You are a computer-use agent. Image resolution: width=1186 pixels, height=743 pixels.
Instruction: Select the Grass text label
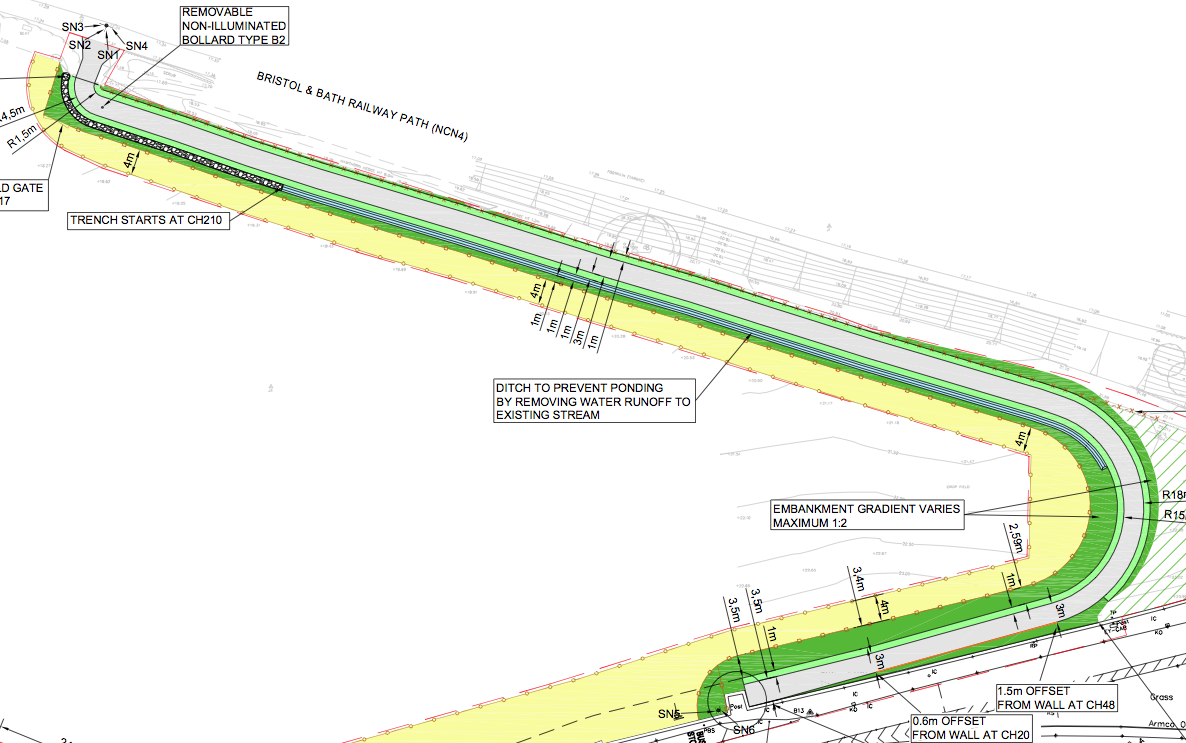point(1163,698)
